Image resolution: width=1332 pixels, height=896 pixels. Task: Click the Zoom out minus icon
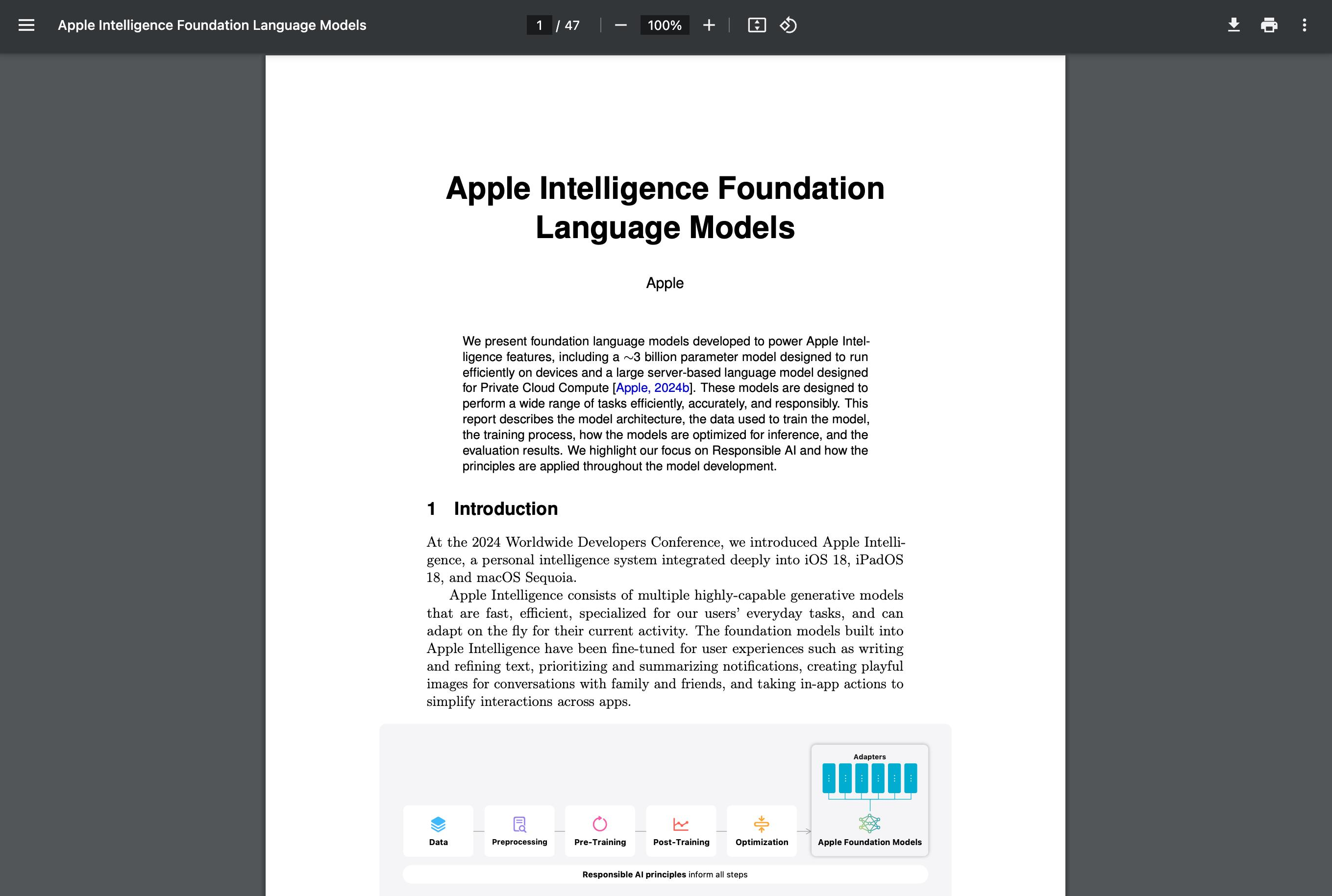click(x=620, y=26)
